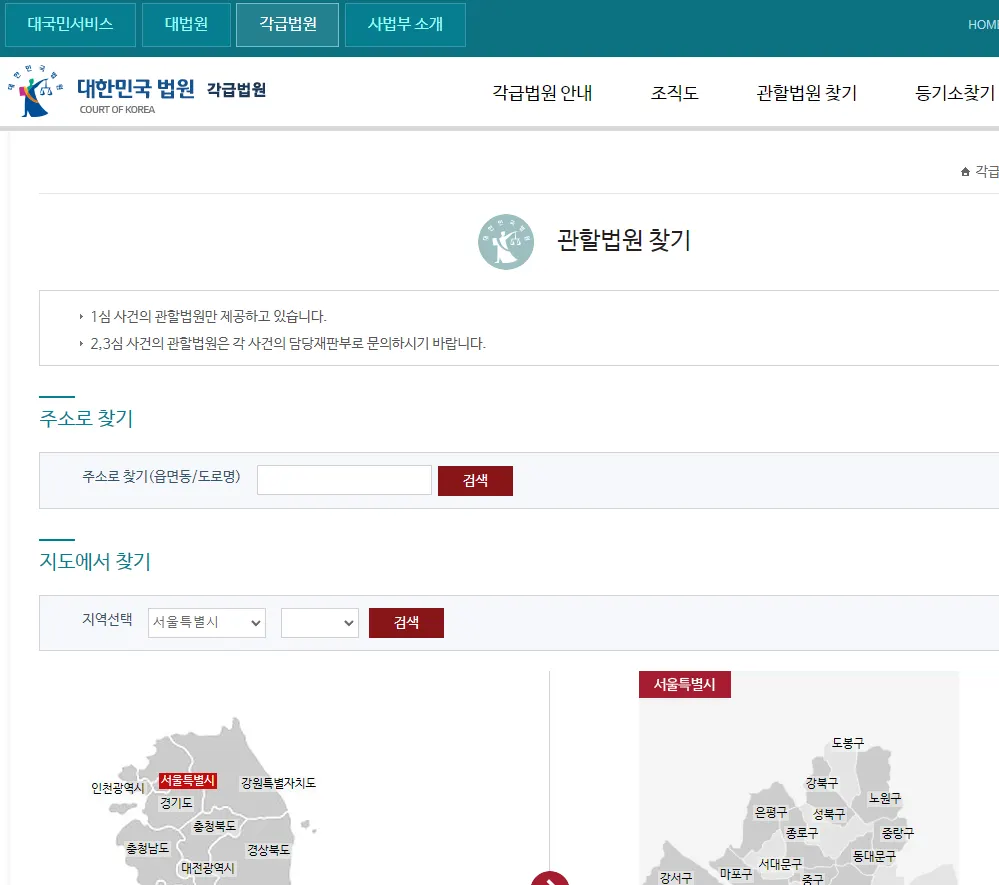The width and height of the screenshot is (999, 885).
Task: Click 검색 button next to address field
Action: click(475, 480)
